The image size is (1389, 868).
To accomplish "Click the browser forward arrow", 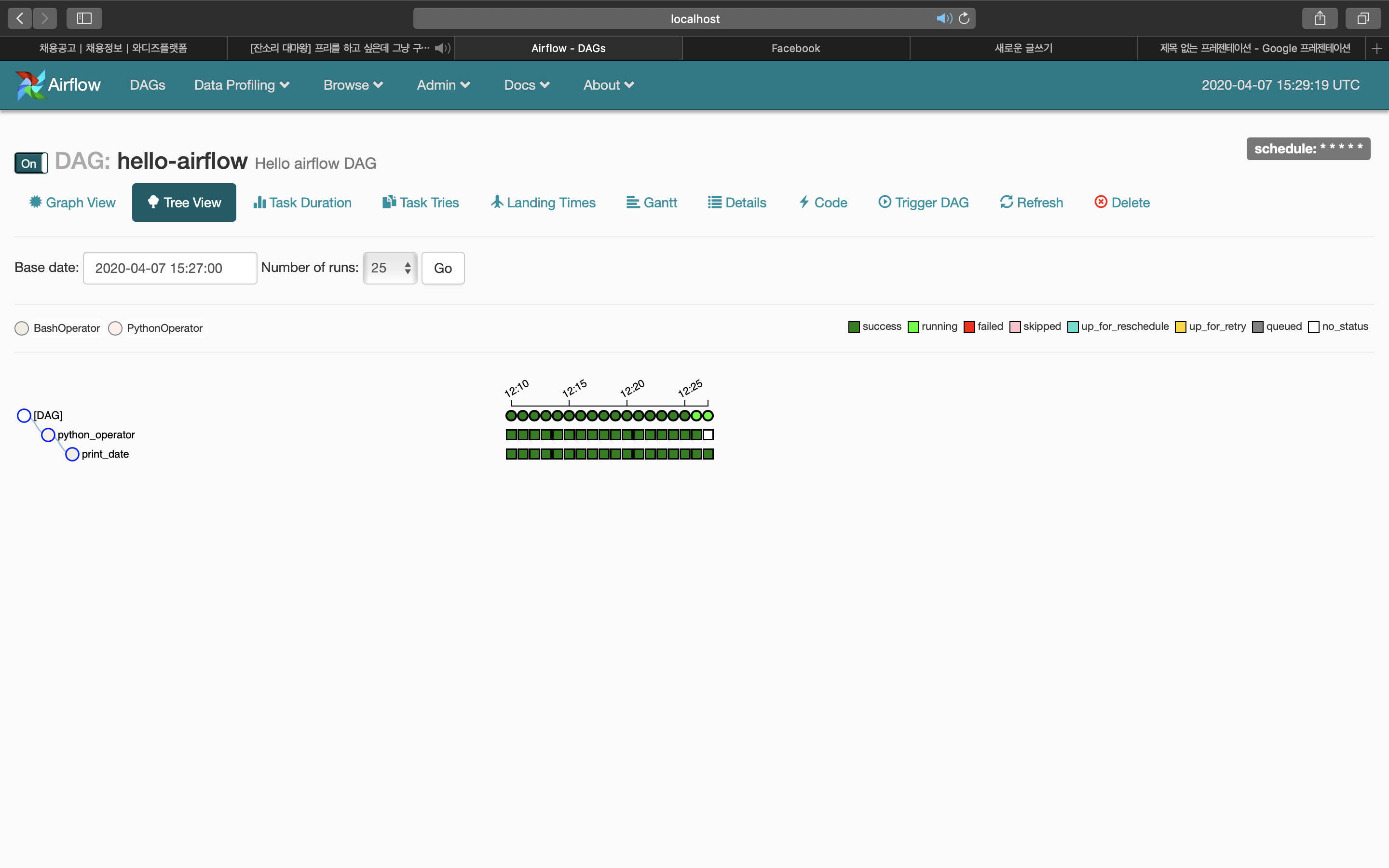I will coord(45,18).
